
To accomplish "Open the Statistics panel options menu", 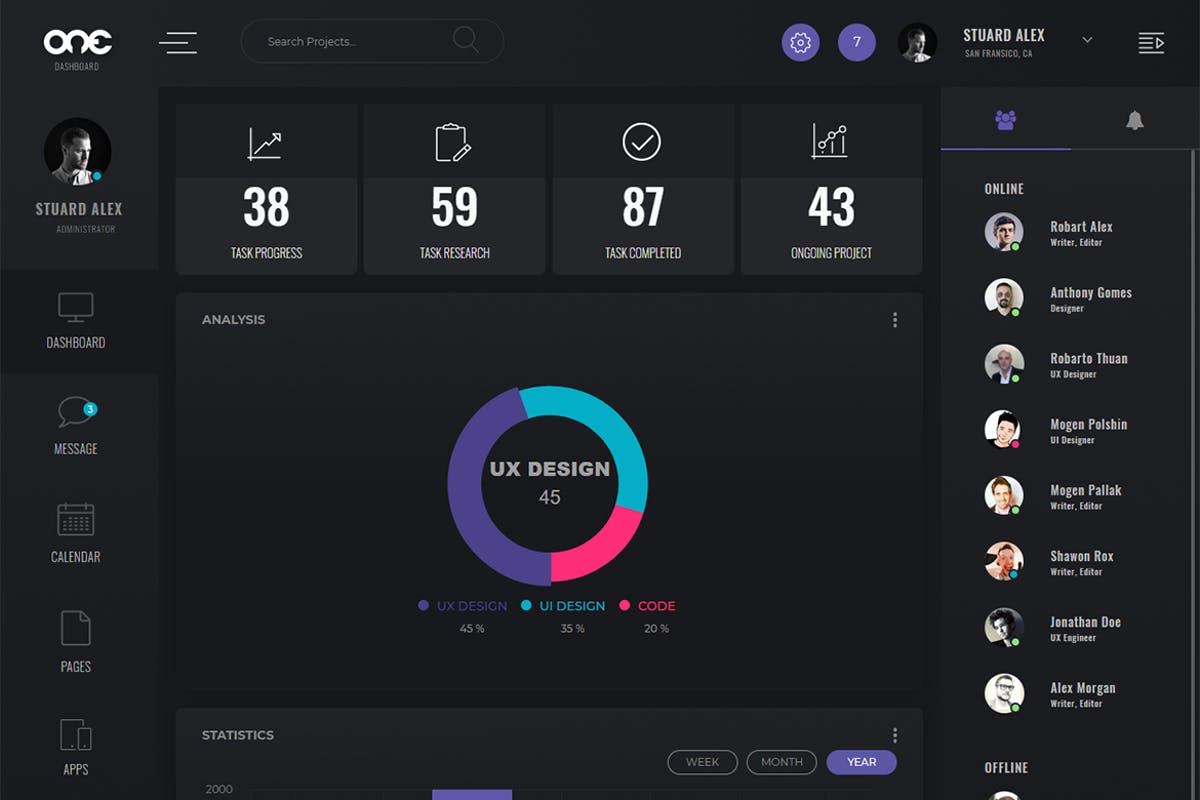I will (895, 734).
